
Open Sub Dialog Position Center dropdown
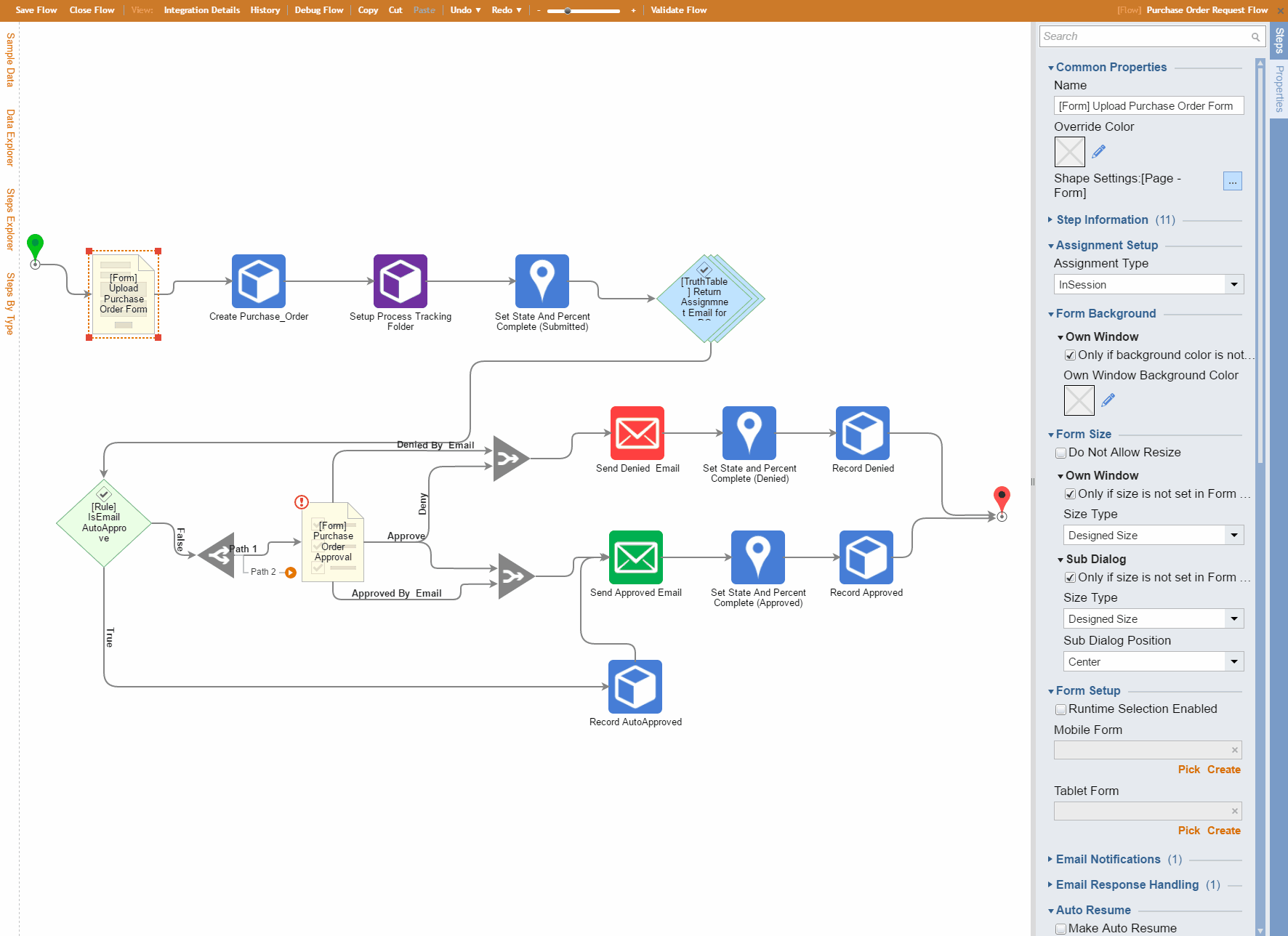[1234, 661]
